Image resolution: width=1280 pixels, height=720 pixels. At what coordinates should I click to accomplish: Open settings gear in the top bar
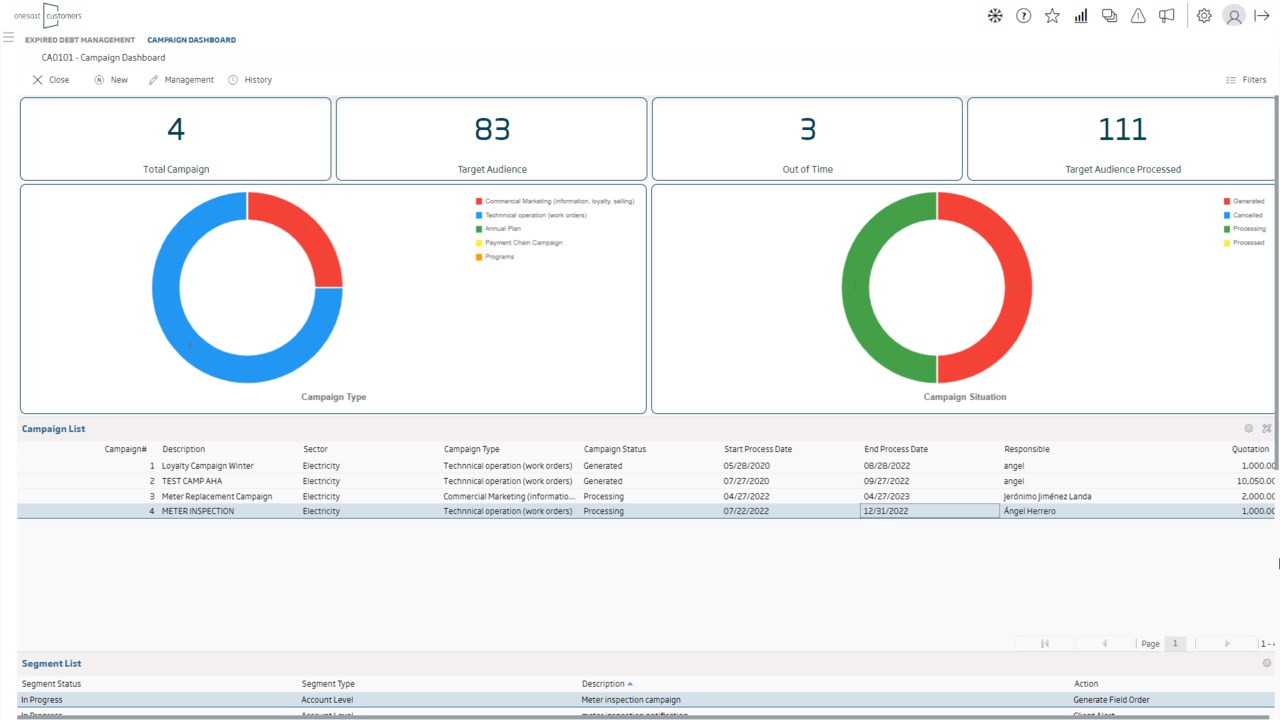click(1204, 16)
